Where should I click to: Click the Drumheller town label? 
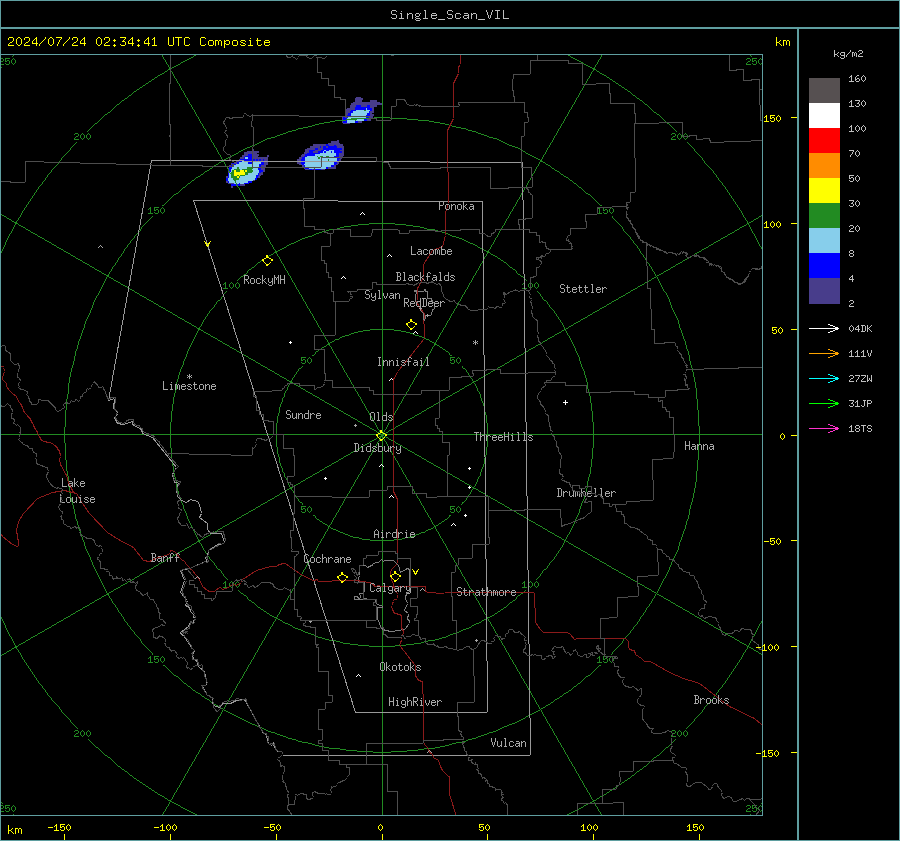pyautogui.click(x=586, y=493)
